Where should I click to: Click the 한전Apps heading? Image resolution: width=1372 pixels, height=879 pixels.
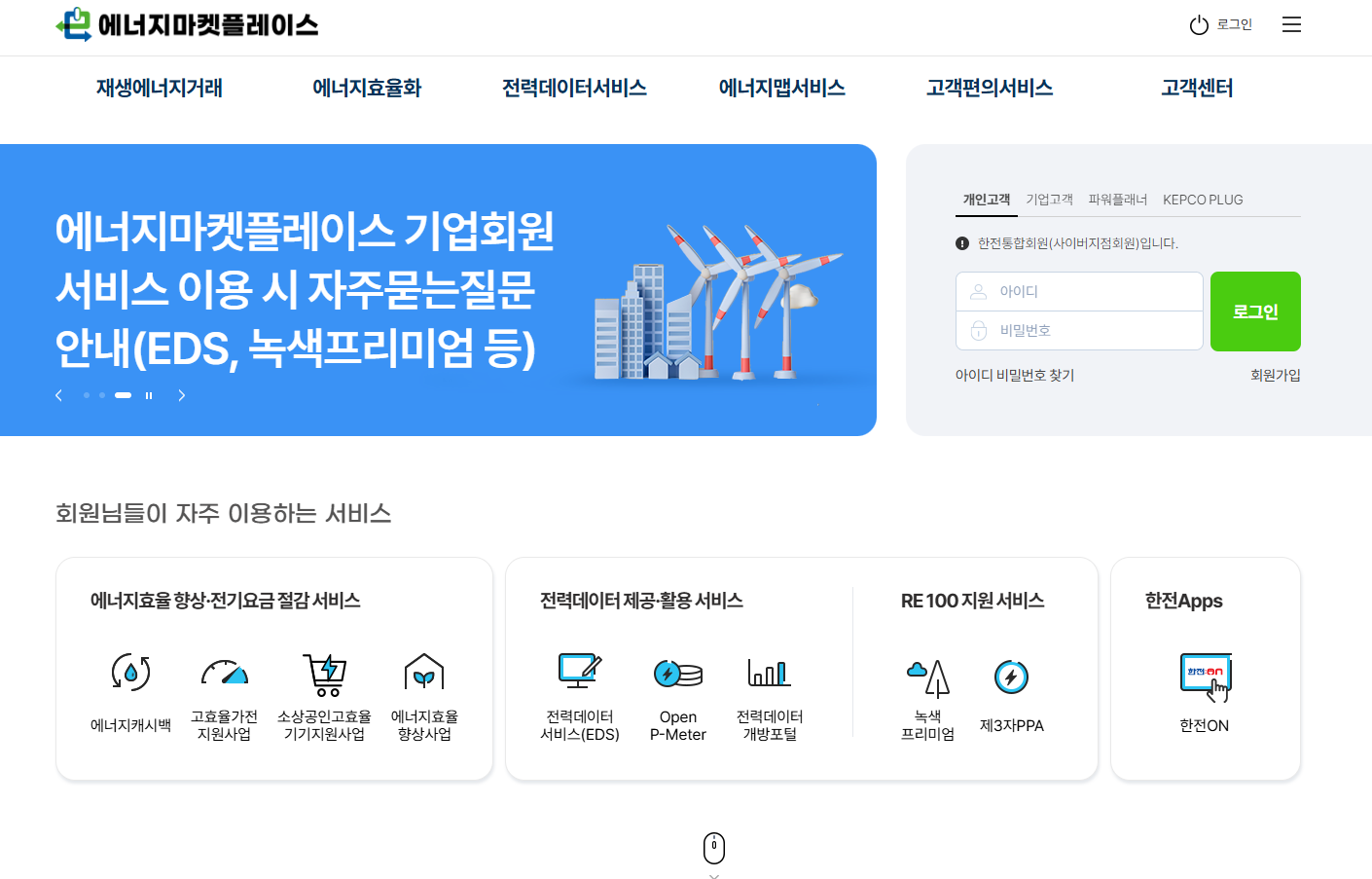(x=1184, y=601)
